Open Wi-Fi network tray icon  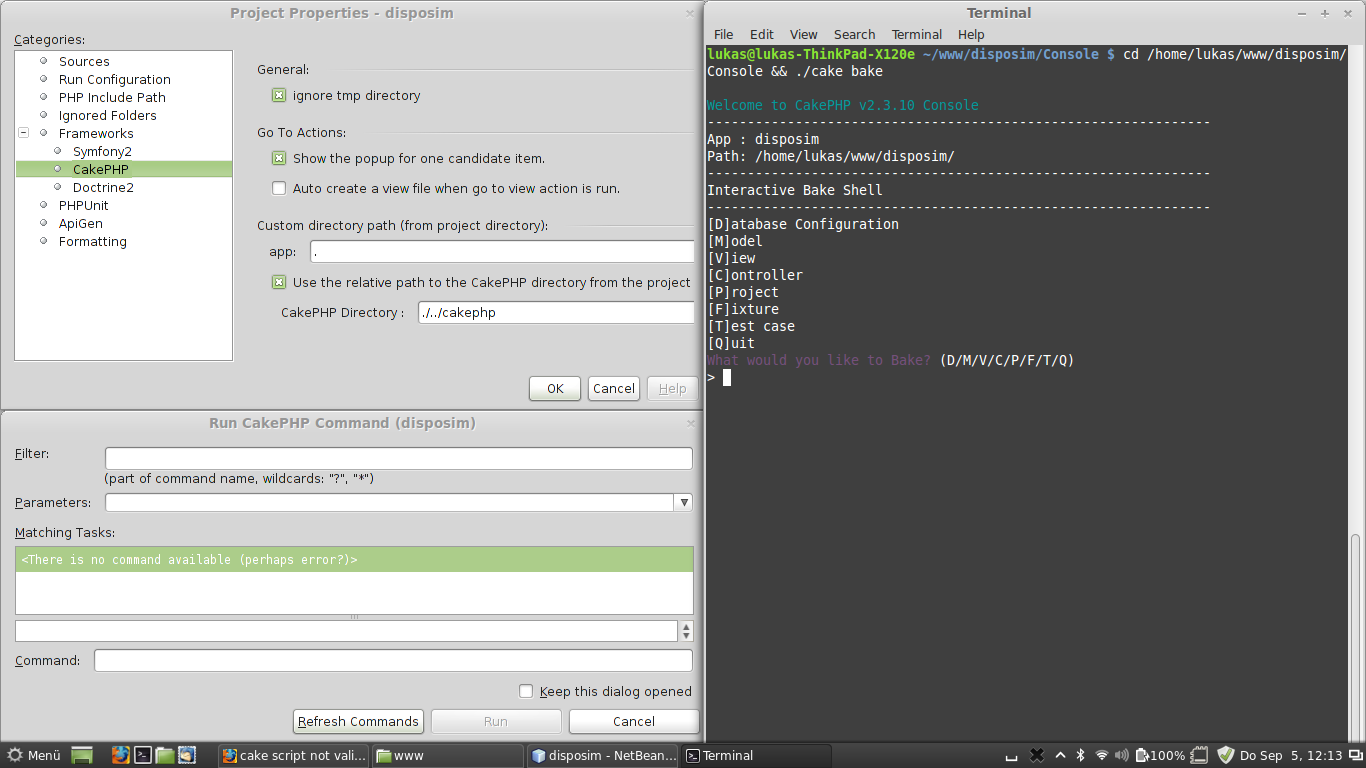[x=1102, y=755]
